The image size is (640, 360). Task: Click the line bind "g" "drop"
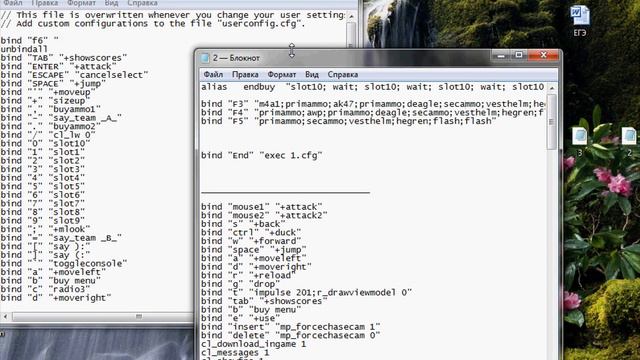(x=240, y=284)
